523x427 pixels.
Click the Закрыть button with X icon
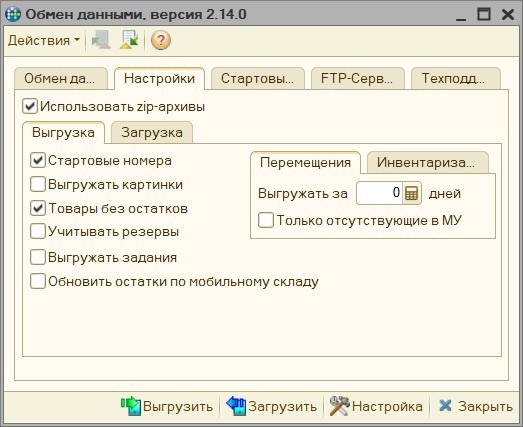point(476,406)
